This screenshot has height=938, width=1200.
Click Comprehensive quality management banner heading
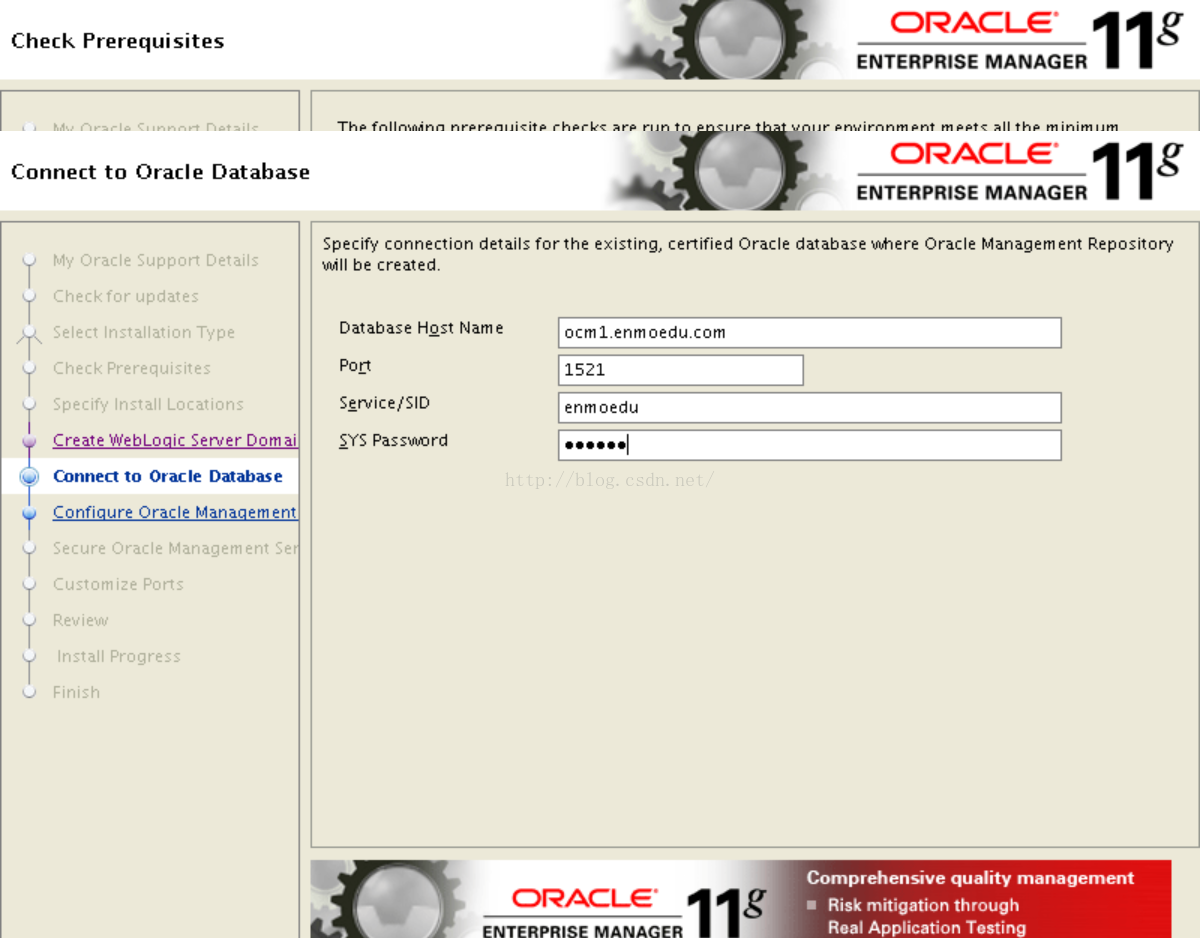pos(970,878)
